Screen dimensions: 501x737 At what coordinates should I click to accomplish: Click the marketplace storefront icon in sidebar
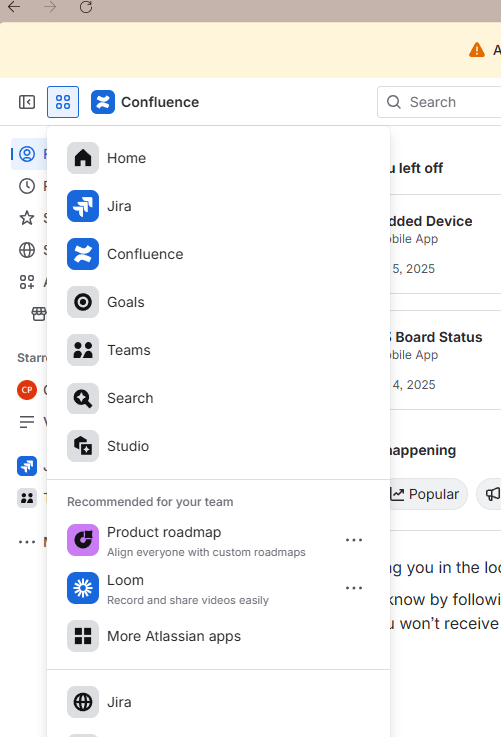pyautogui.click(x=39, y=314)
